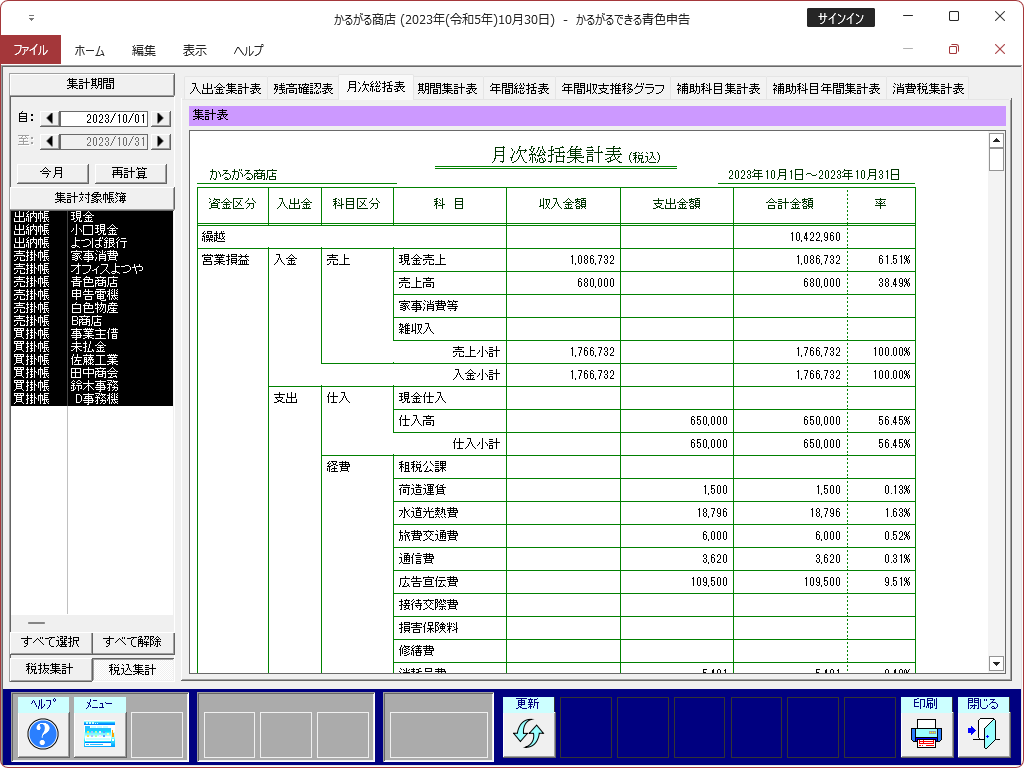Select the 月次総括表 tab

pos(376,88)
